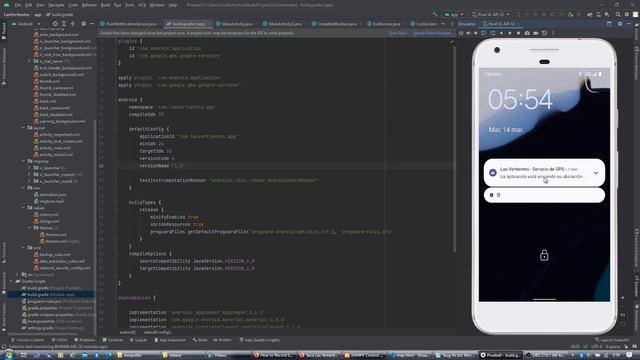The image size is (640, 360).
Task: Switch to ExitService.java tab
Action: [x=385, y=24]
